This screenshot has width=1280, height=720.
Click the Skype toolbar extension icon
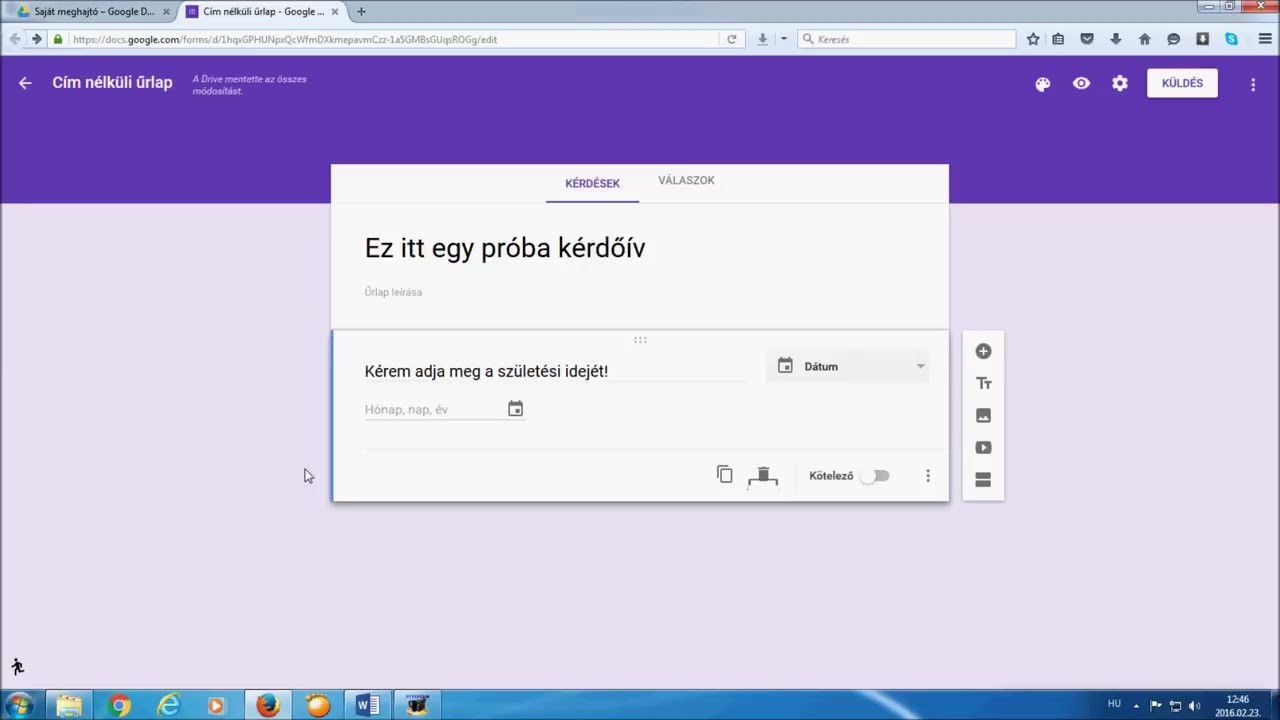pos(1232,39)
